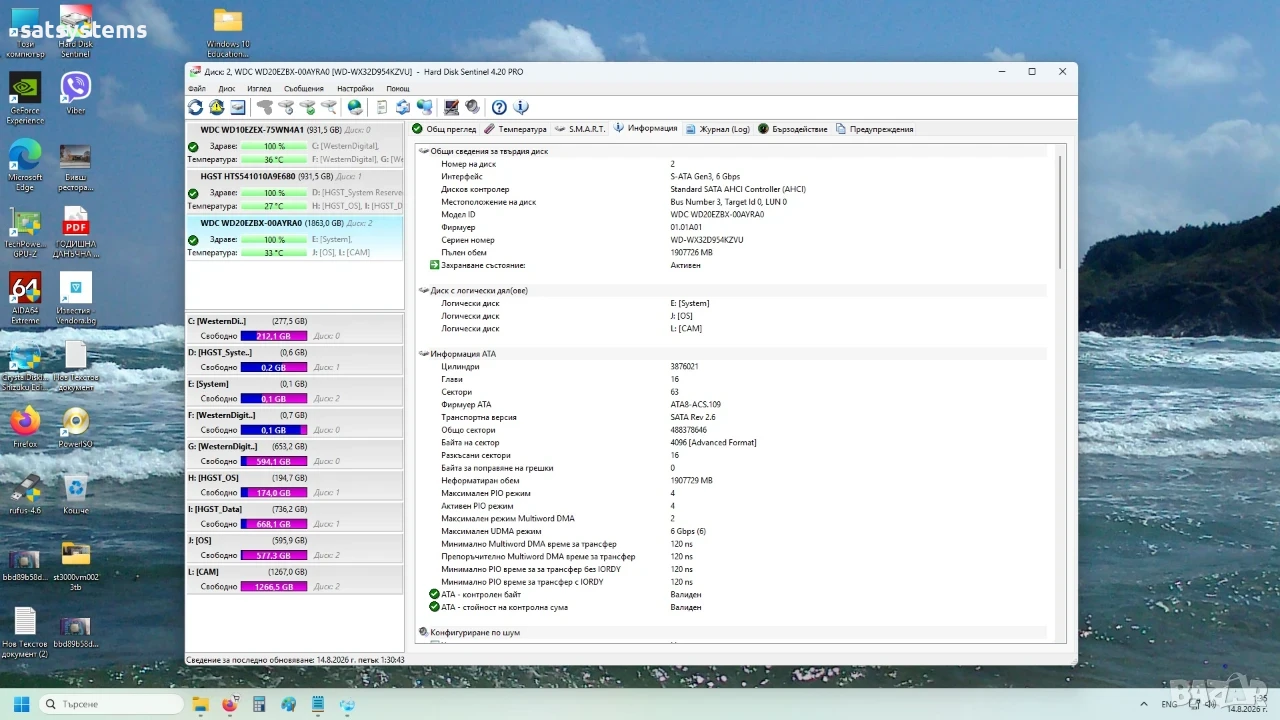Select disk HGST HTS541010A9E680 in the list
This screenshot has width=1280, height=720.
(295, 191)
